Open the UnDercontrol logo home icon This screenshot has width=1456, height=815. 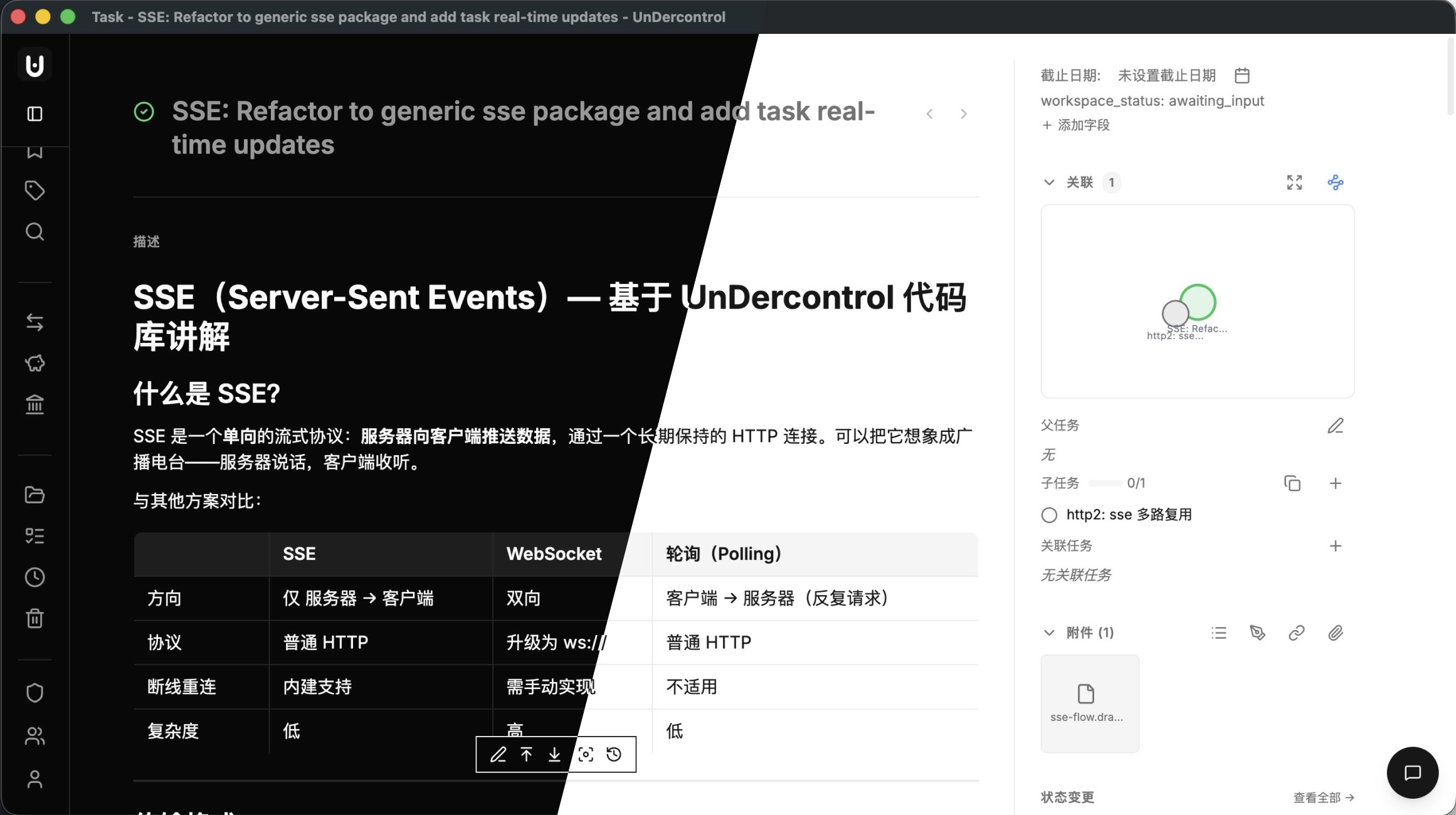point(34,65)
